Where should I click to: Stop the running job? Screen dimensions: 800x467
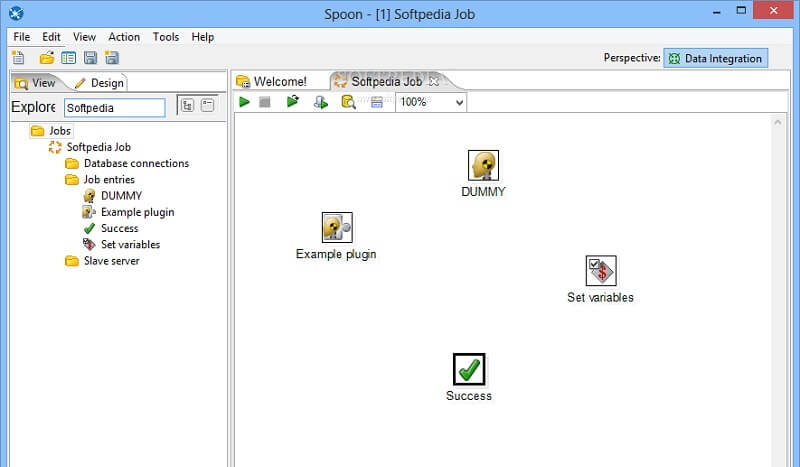click(x=264, y=102)
